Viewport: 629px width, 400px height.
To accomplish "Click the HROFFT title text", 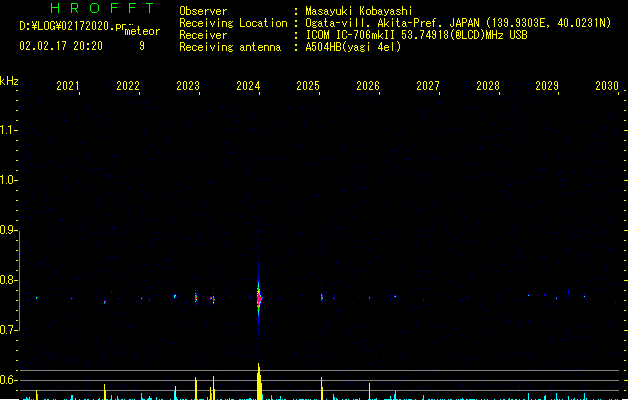I will click(102, 8).
